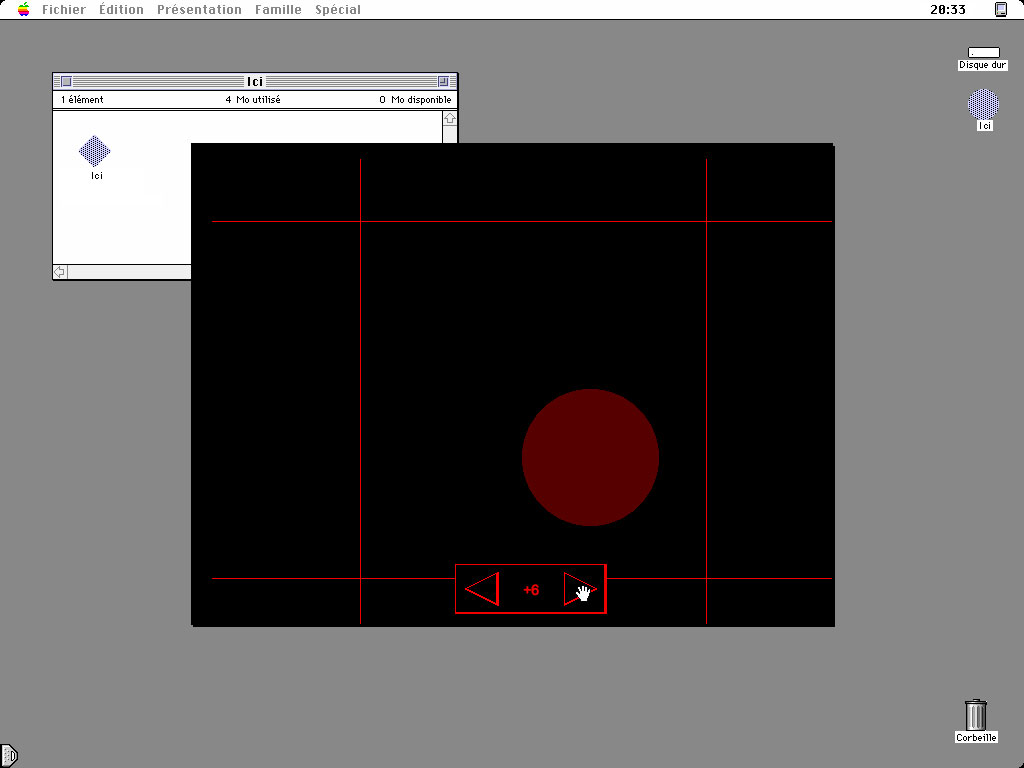Click the 20:33 clock in the menu bar

click(948, 9)
